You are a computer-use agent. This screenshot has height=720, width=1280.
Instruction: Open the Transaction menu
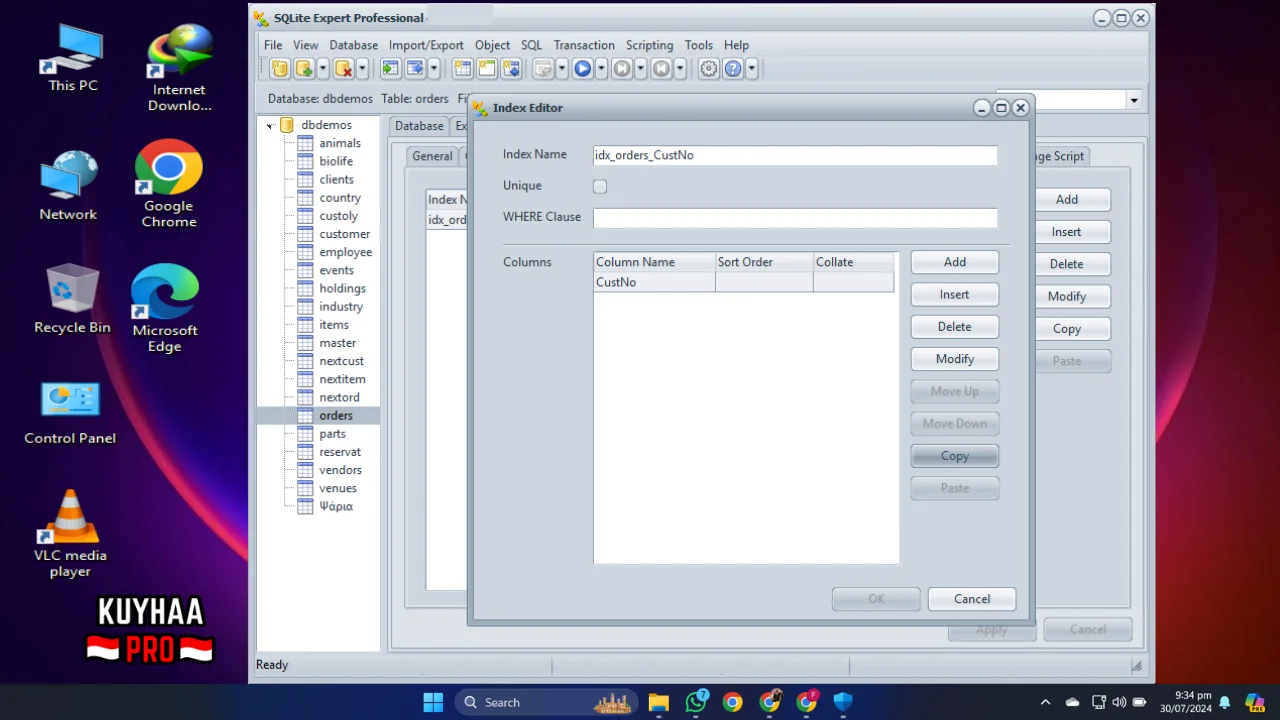(x=584, y=45)
